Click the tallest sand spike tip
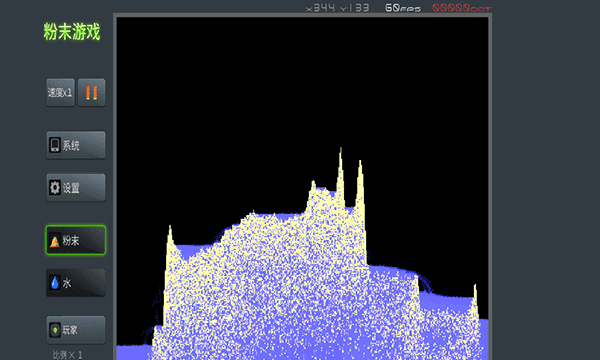The height and width of the screenshot is (360, 600). [341, 150]
